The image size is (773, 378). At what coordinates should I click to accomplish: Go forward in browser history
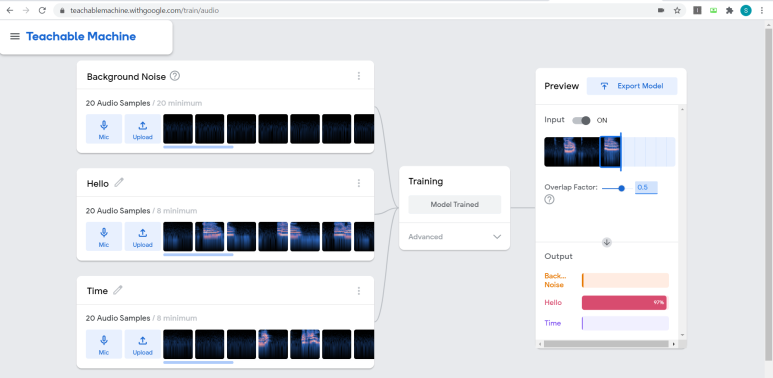coord(26,10)
